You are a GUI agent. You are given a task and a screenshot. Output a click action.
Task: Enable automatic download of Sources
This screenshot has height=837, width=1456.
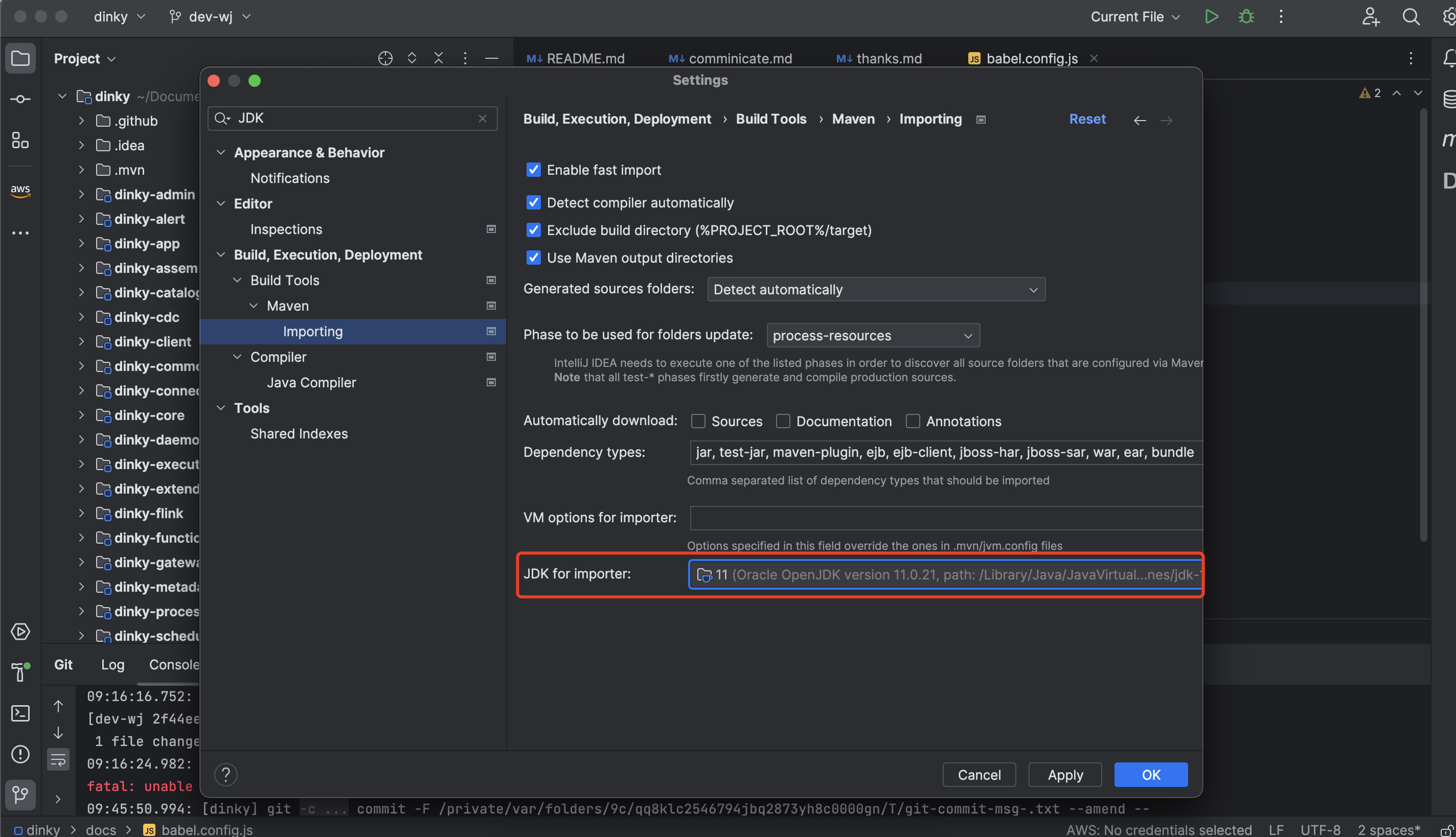click(698, 422)
